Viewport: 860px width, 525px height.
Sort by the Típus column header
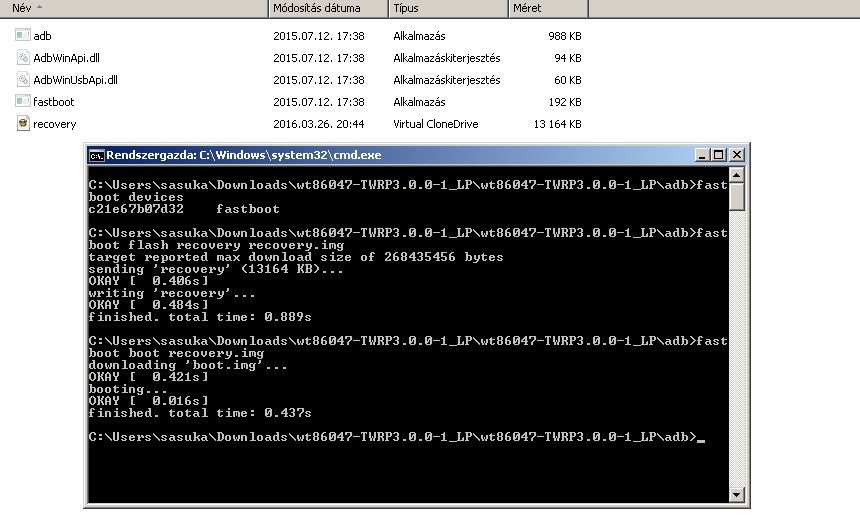click(449, 8)
